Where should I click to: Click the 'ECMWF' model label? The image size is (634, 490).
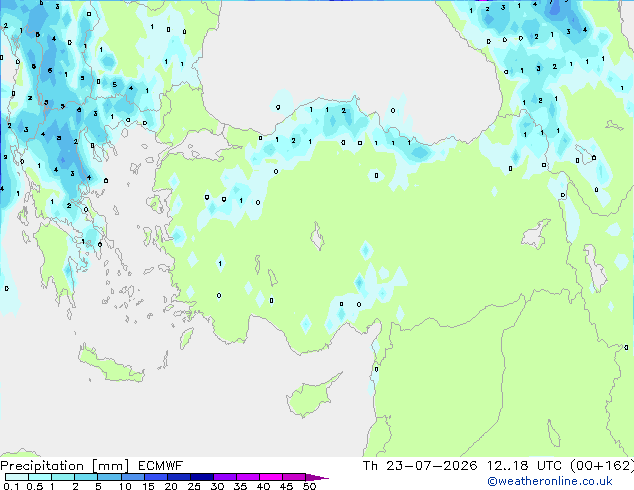pyautogui.click(x=161, y=466)
